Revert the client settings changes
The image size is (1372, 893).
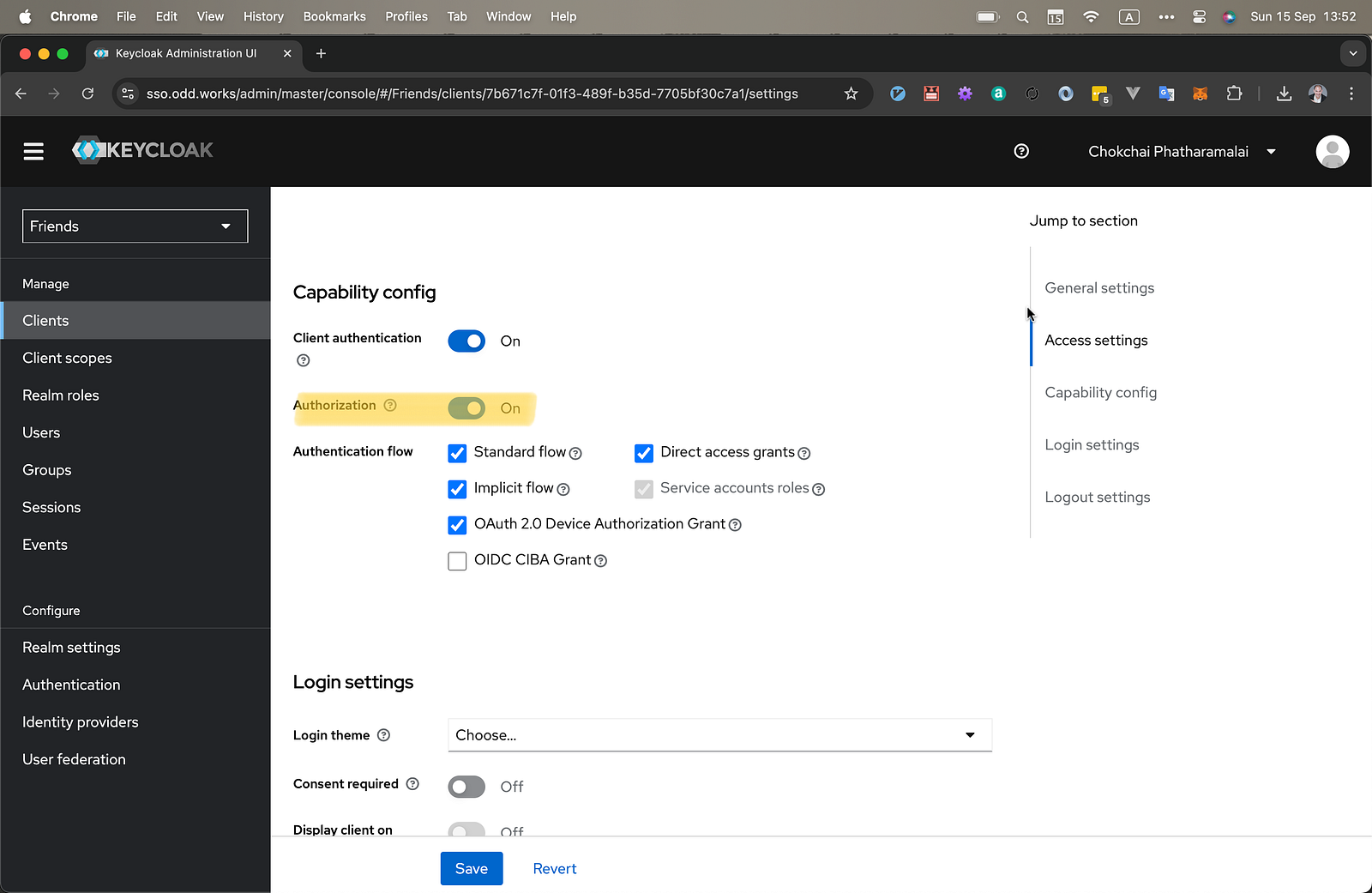click(x=555, y=868)
